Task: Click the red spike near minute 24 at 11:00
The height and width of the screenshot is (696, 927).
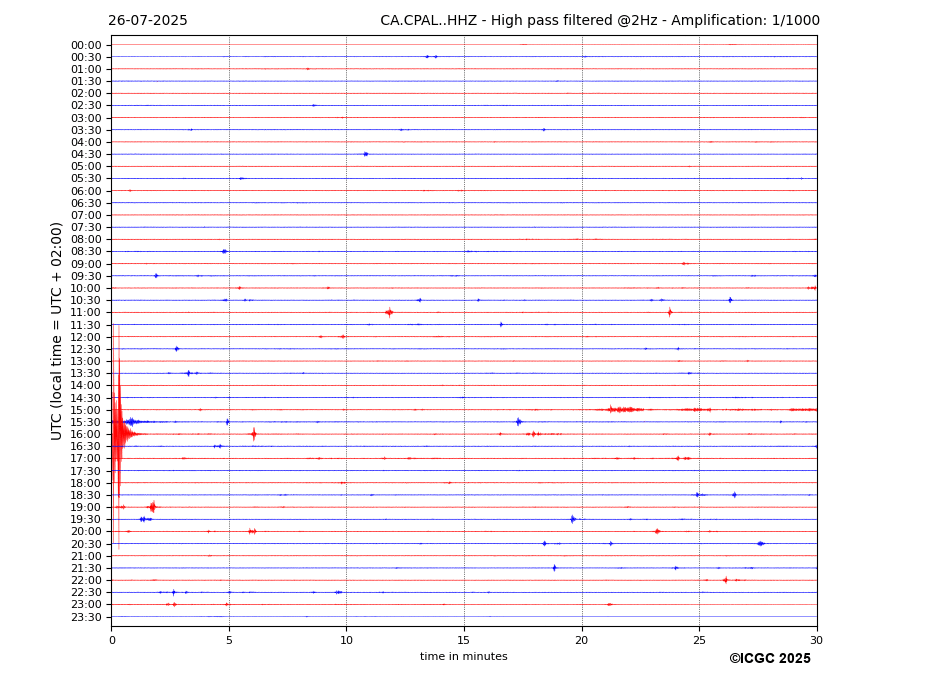Action: pyautogui.click(x=670, y=312)
